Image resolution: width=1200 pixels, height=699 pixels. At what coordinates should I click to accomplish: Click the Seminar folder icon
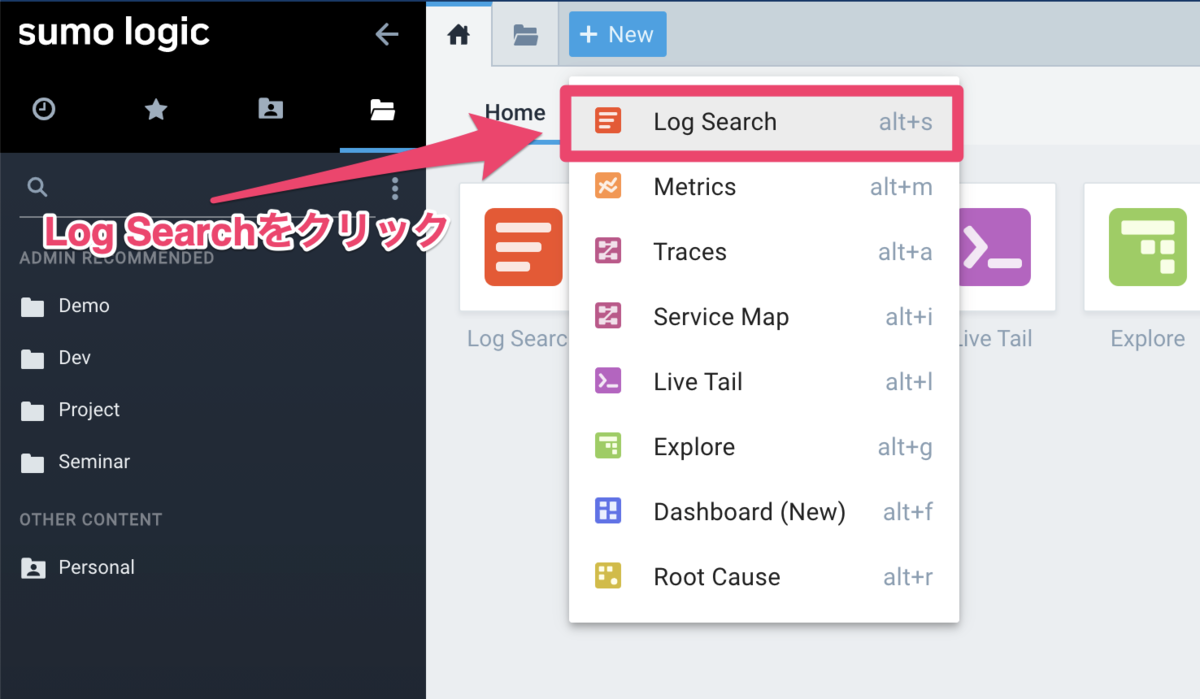tap(33, 463)
